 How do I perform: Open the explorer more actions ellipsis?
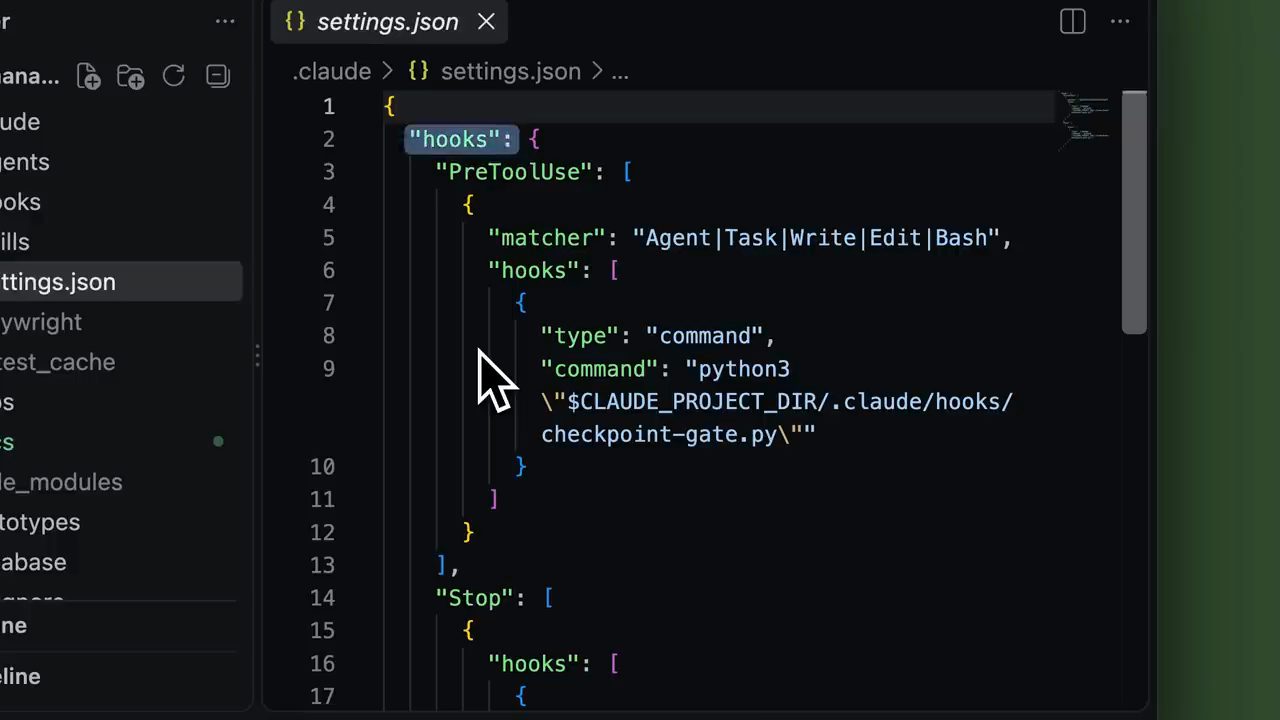click(x=225, y=21)
